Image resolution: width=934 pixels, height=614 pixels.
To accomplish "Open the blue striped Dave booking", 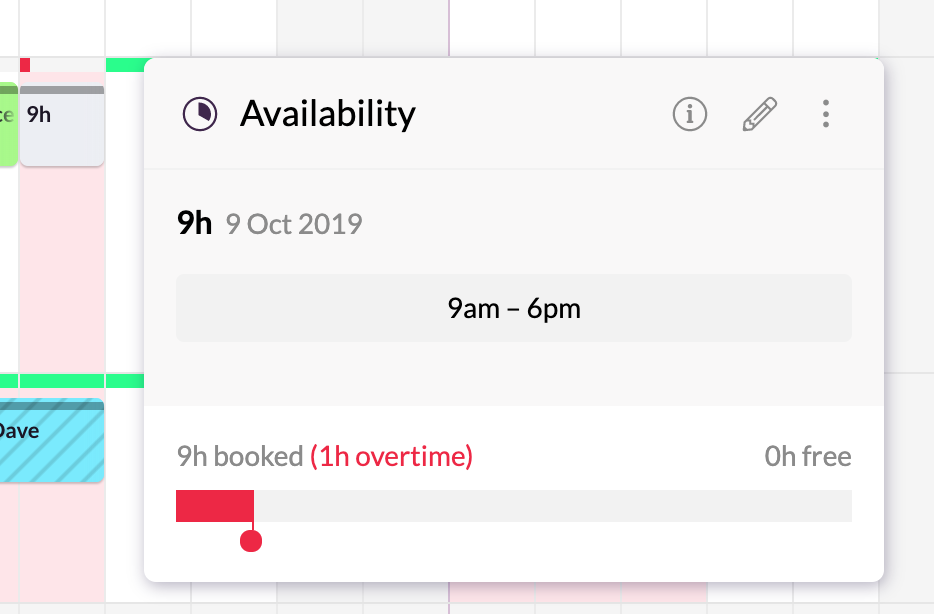I will point(52,441).
